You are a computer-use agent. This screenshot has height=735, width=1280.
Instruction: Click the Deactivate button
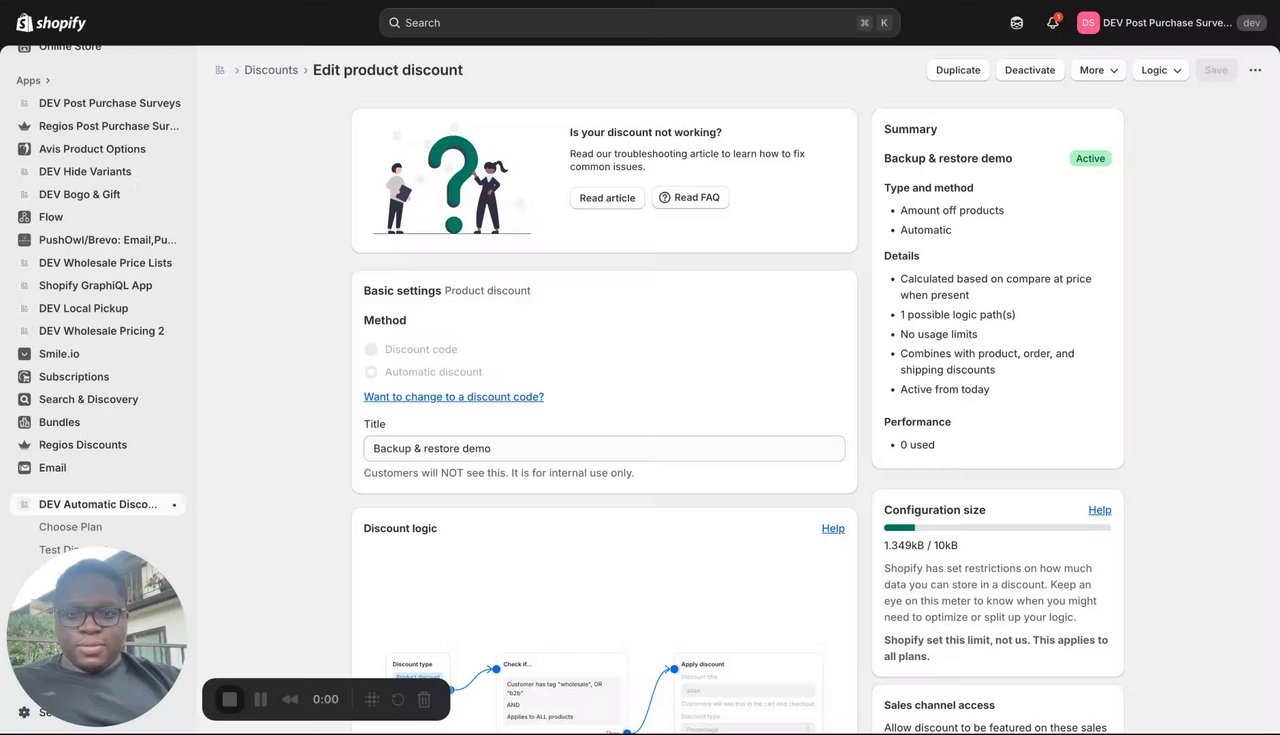pos(1030,70)
